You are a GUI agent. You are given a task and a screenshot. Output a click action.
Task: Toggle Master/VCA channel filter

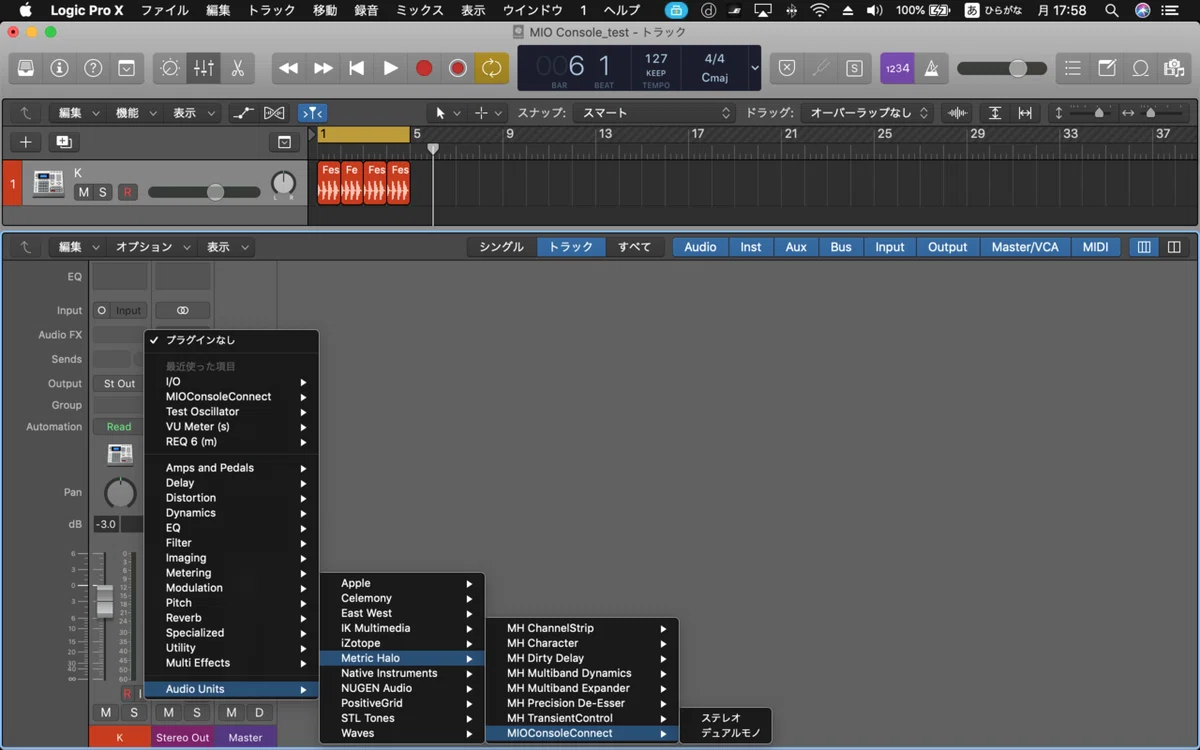click(x=1025, y=247)
